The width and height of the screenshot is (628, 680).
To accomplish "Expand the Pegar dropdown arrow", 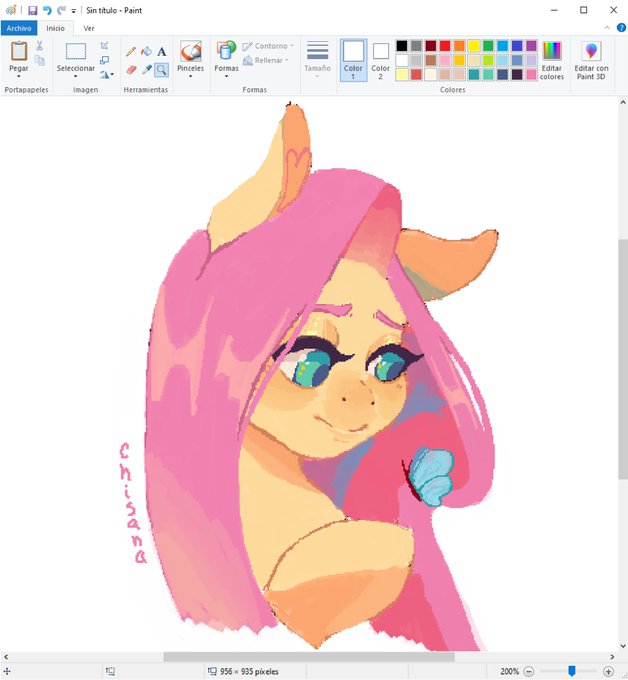I will (19, 77).
